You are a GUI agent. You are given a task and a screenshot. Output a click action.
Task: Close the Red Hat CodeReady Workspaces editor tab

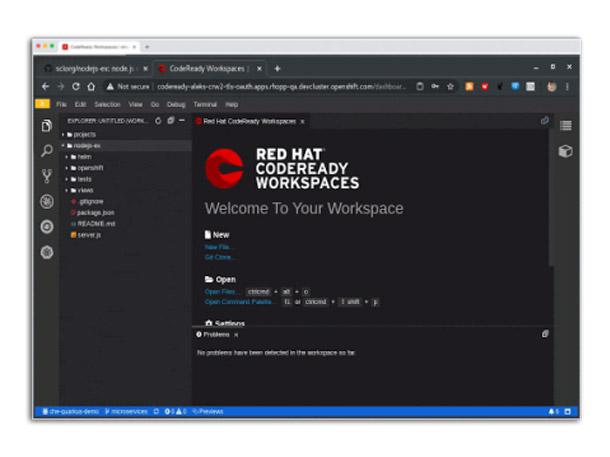pos(302,122)
